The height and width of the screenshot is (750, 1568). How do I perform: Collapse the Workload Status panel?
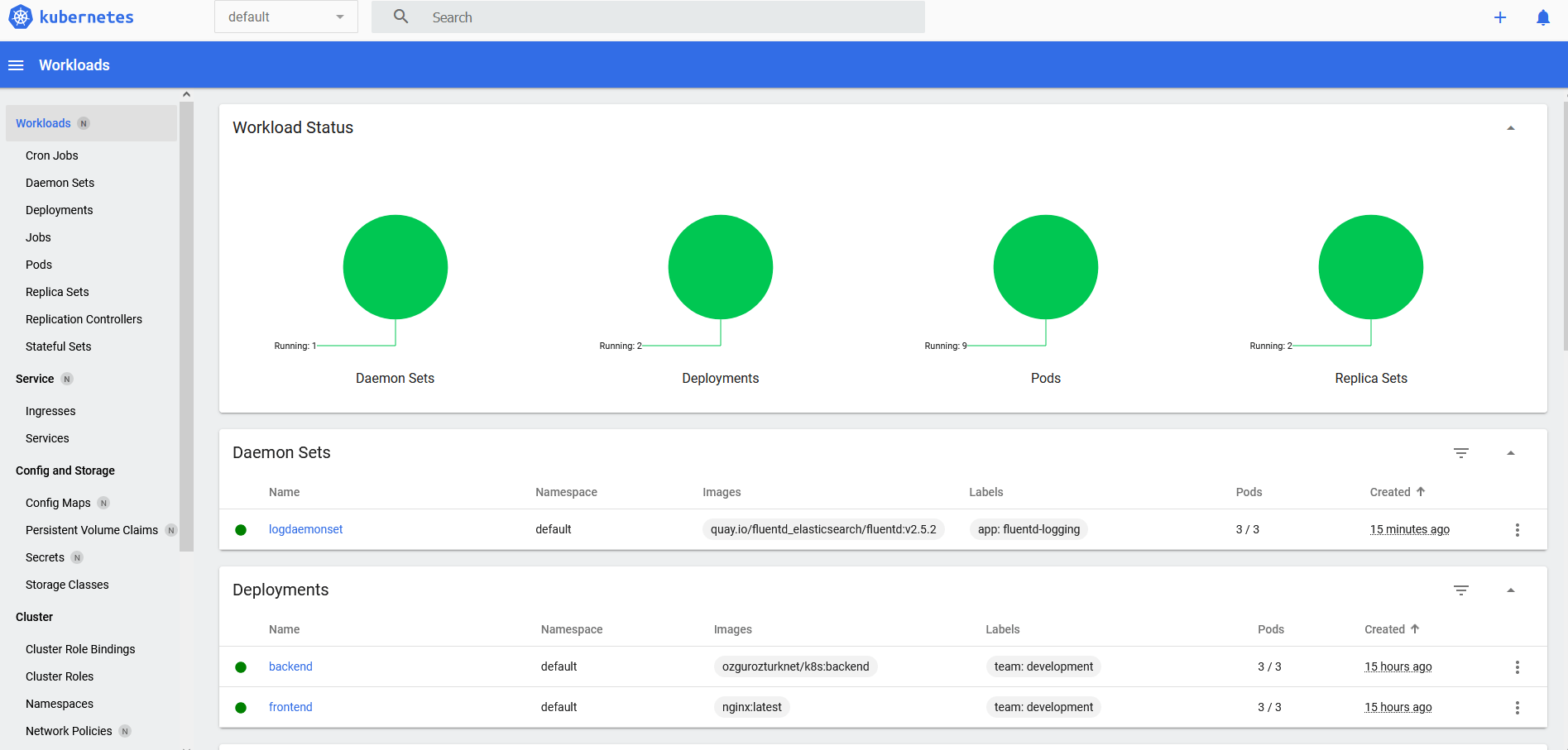click(1511, 127)
